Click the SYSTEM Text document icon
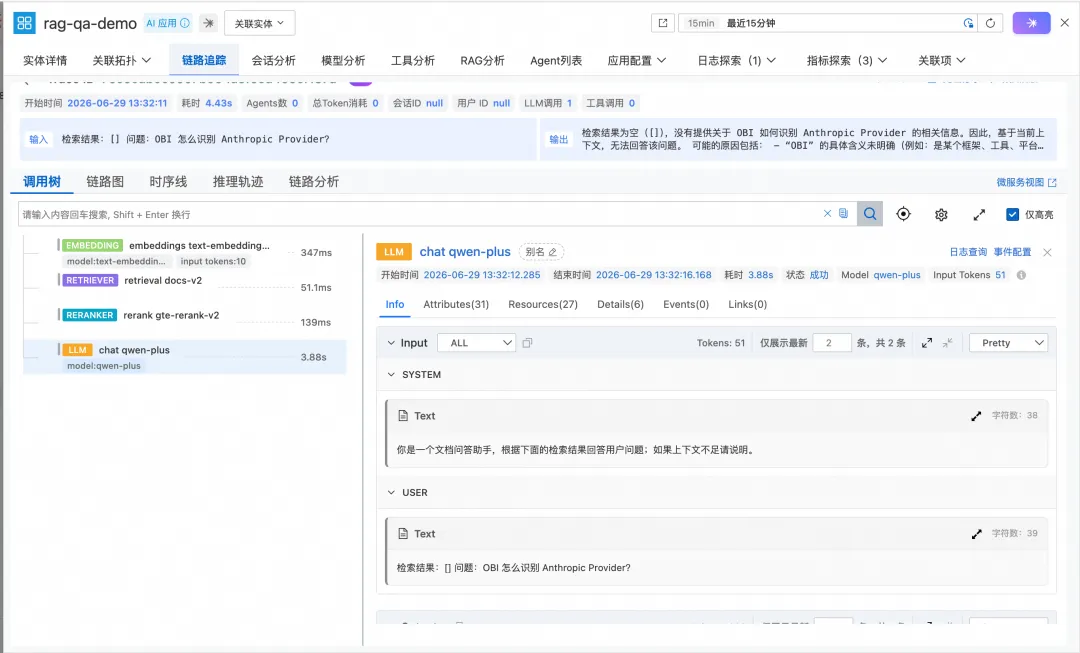1080x653 pixels. coord(403,415)
